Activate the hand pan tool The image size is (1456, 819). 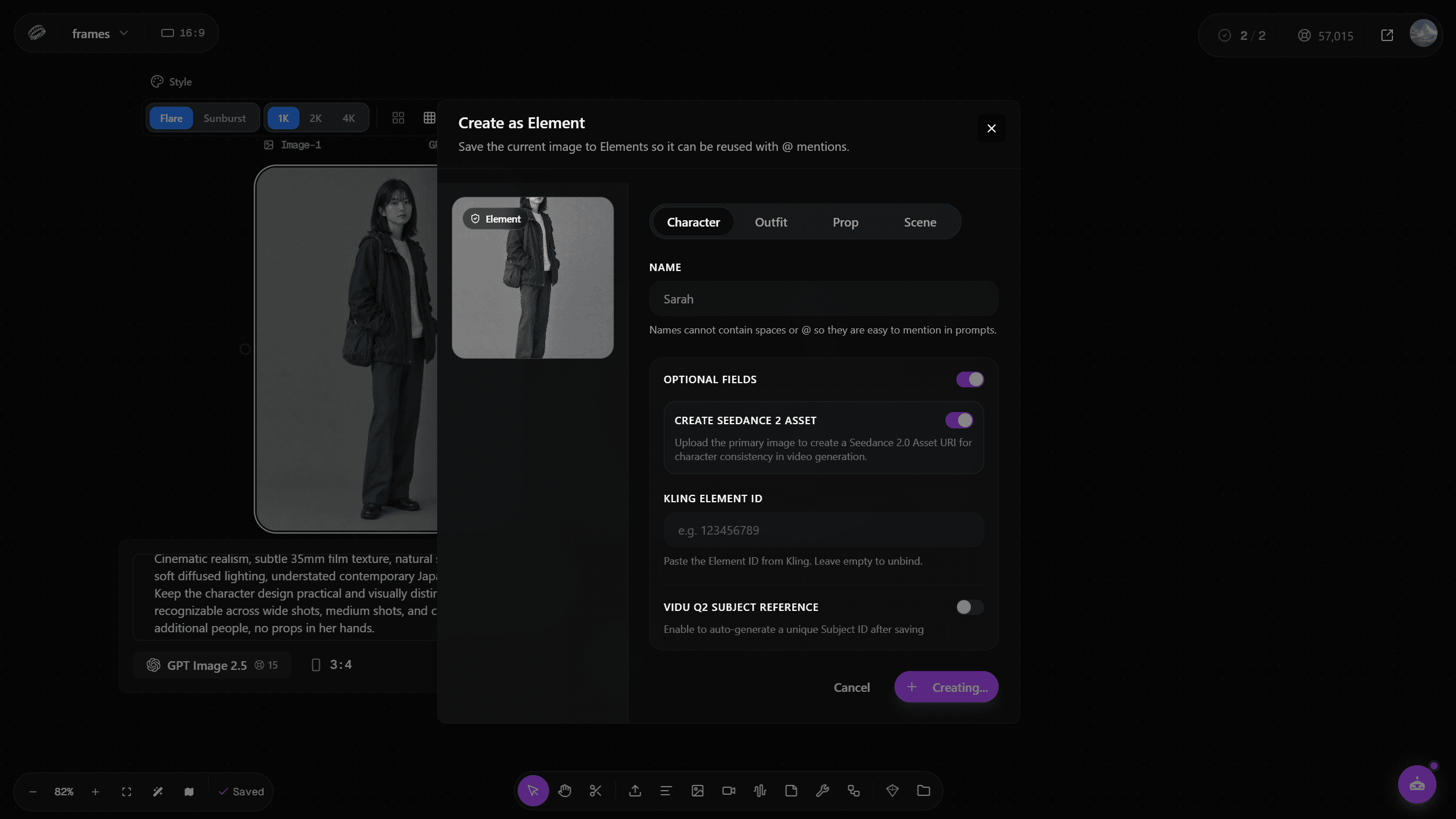[564, 790]
